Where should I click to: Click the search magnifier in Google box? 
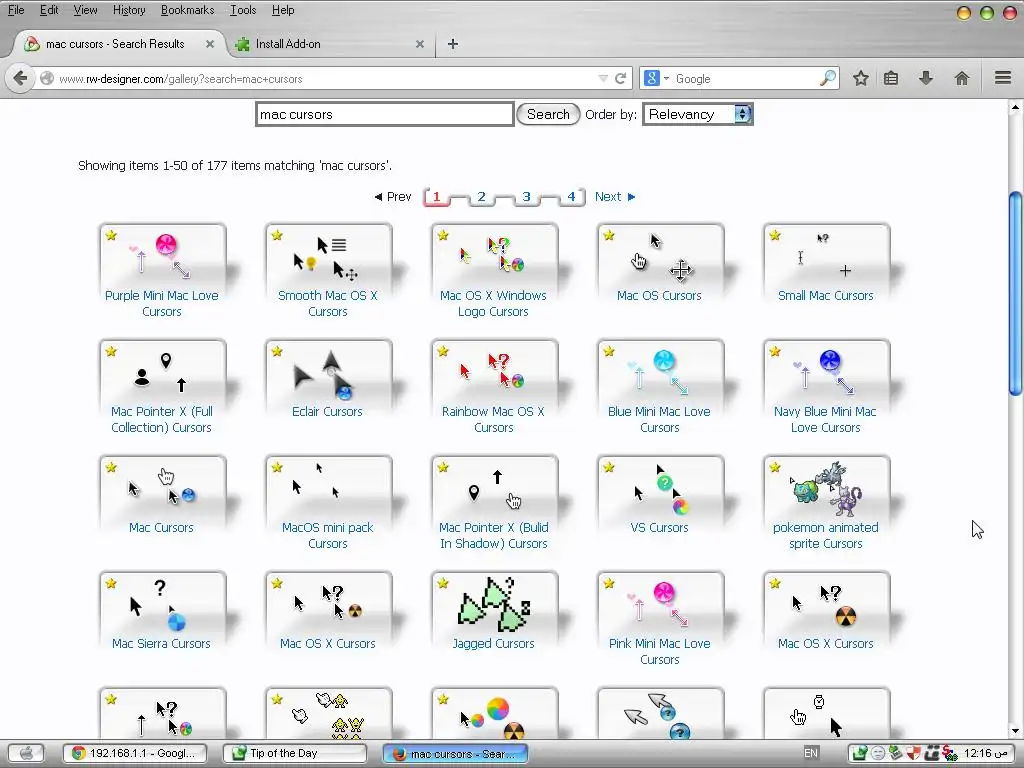pyautogui.click(x=827, y=78)
